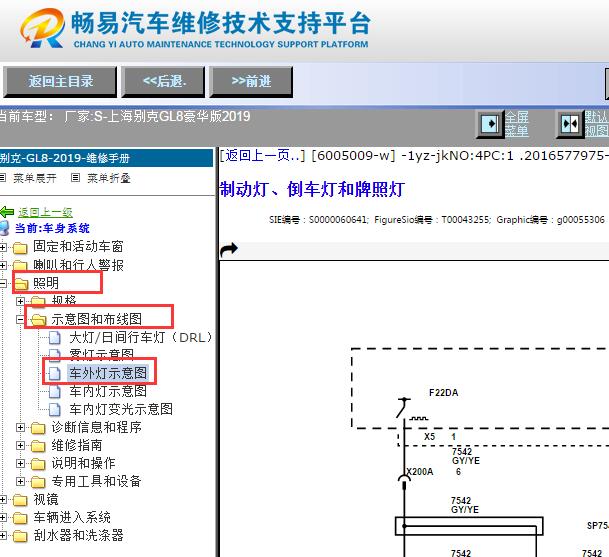Screen dimensions: 609x557
Task: Go back with the <<后退 button
Action: pyautogui.click(x=163, y=82)
